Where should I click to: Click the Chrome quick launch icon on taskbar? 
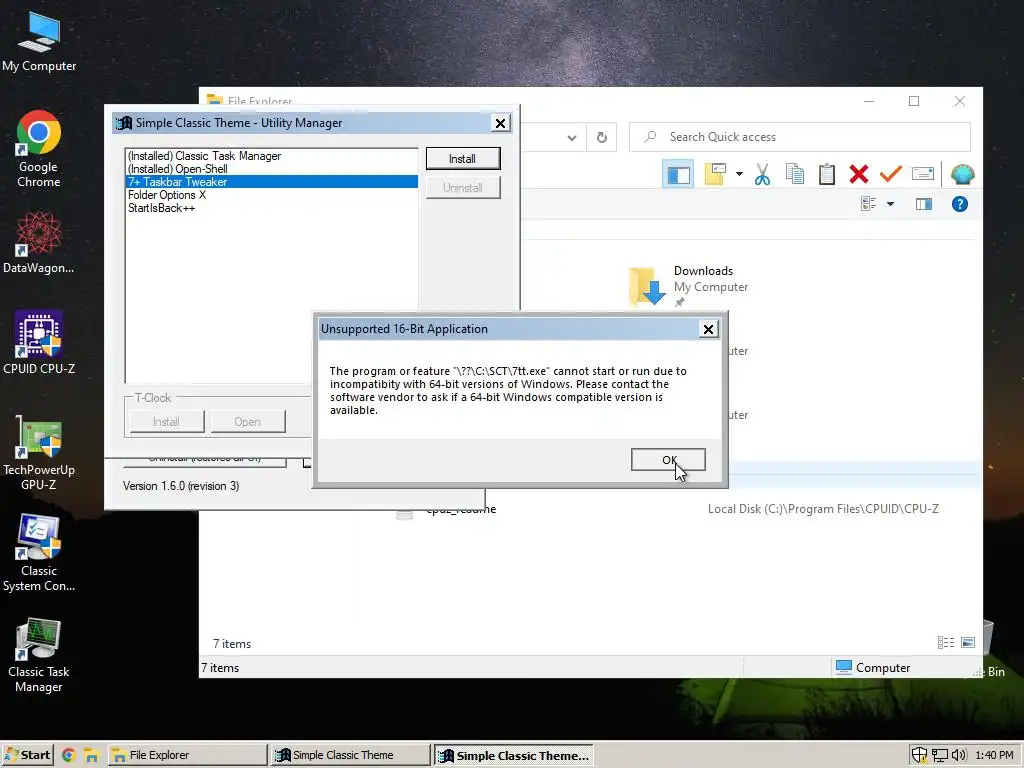tap(69, 756)
